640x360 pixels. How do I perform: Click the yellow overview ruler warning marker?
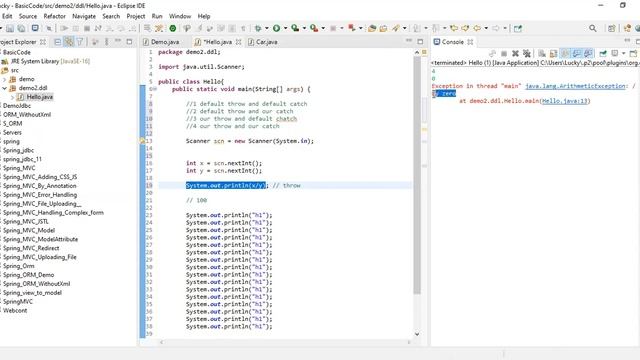[424, 129]
